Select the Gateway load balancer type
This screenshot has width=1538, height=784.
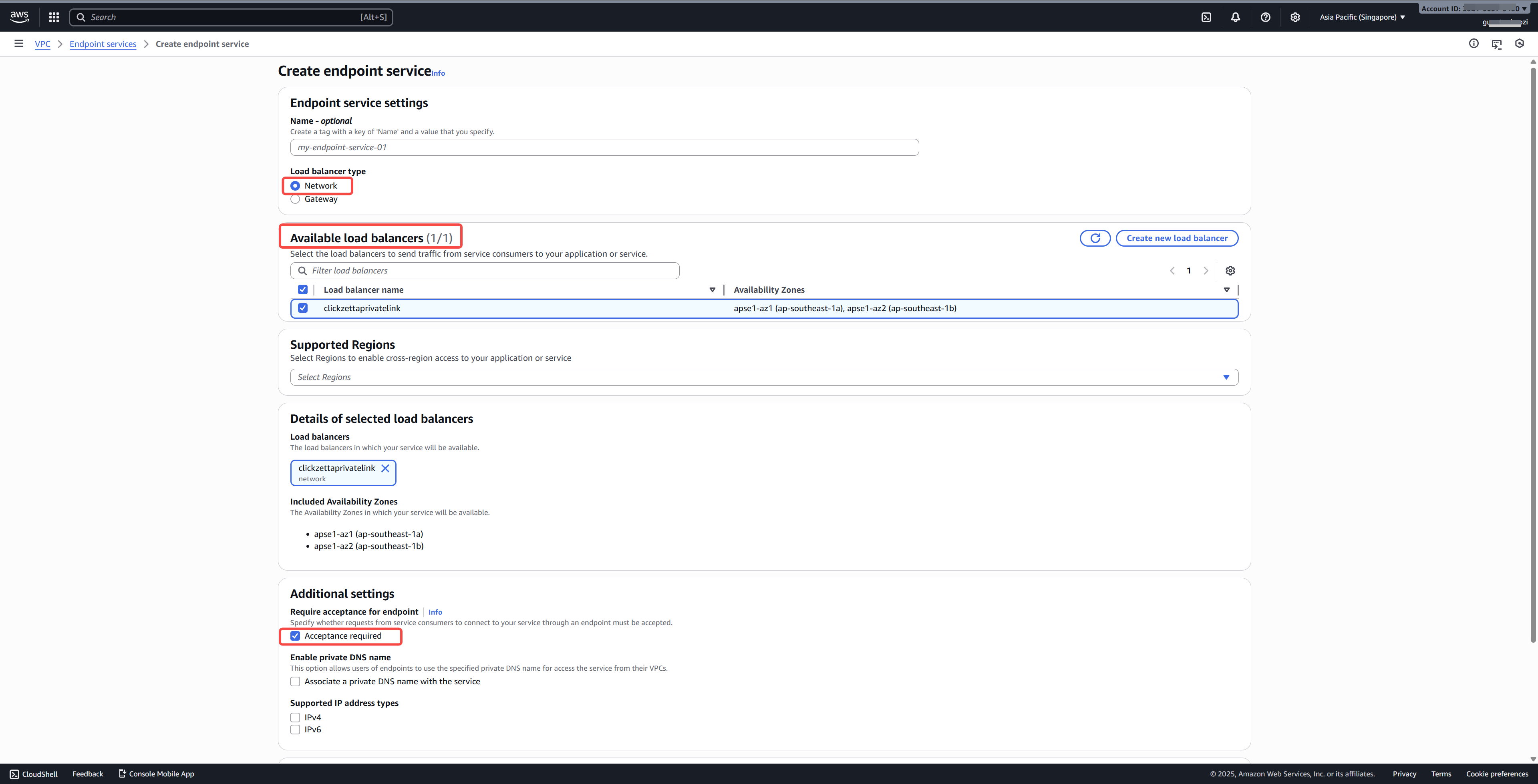tap(295, 199)
